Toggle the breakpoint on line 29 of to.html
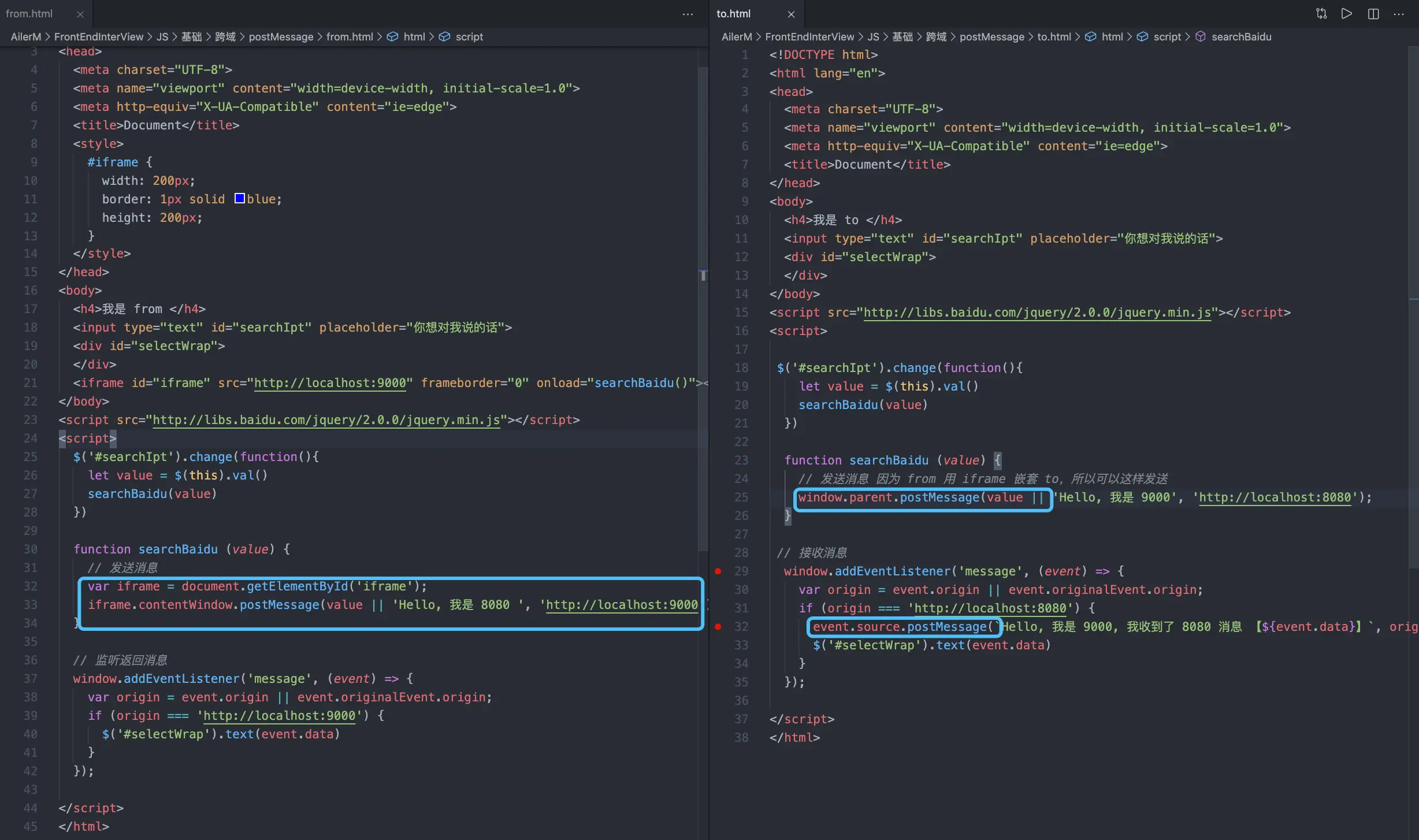 (718, 571)
